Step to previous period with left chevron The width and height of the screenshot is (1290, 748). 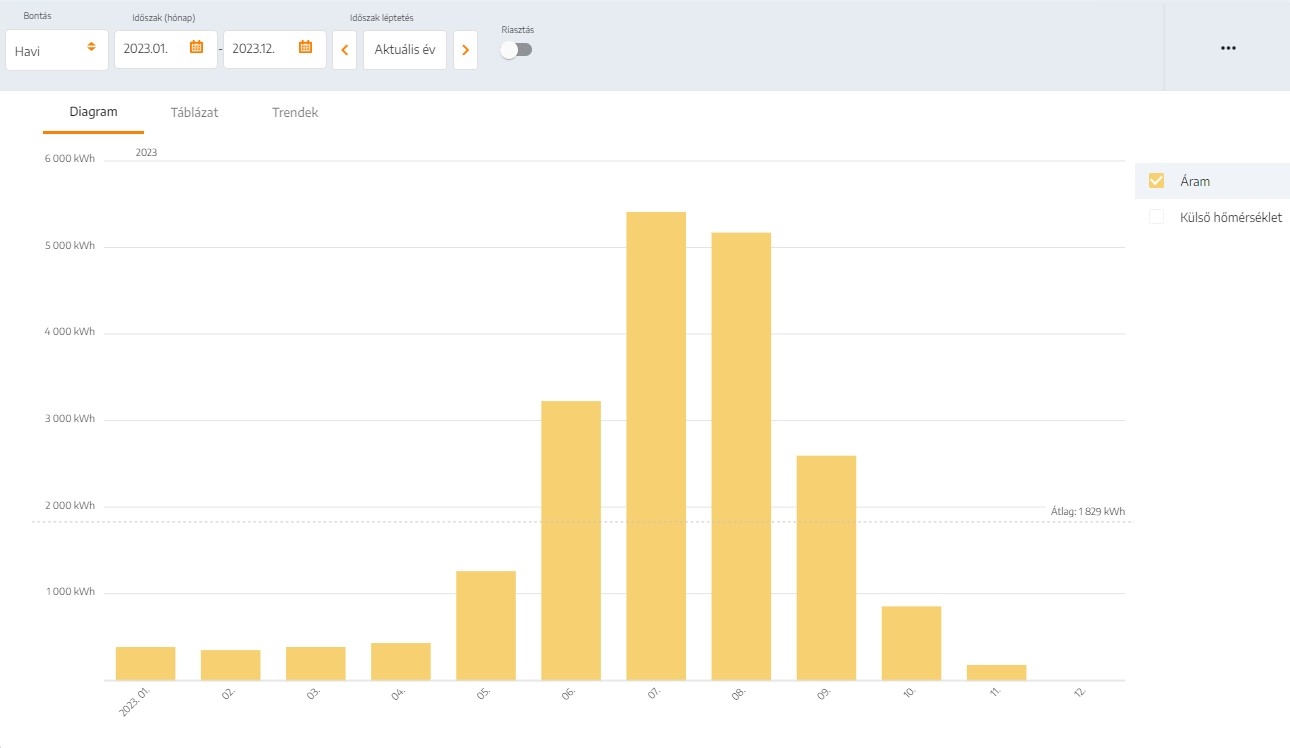(344, 50)
